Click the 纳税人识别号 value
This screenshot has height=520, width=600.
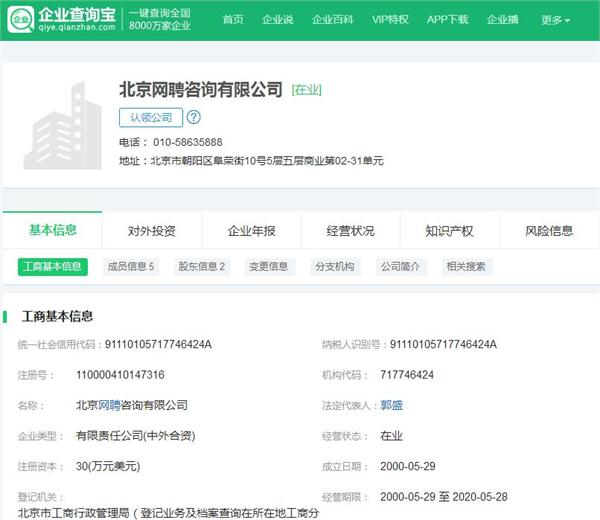(443, 344)
